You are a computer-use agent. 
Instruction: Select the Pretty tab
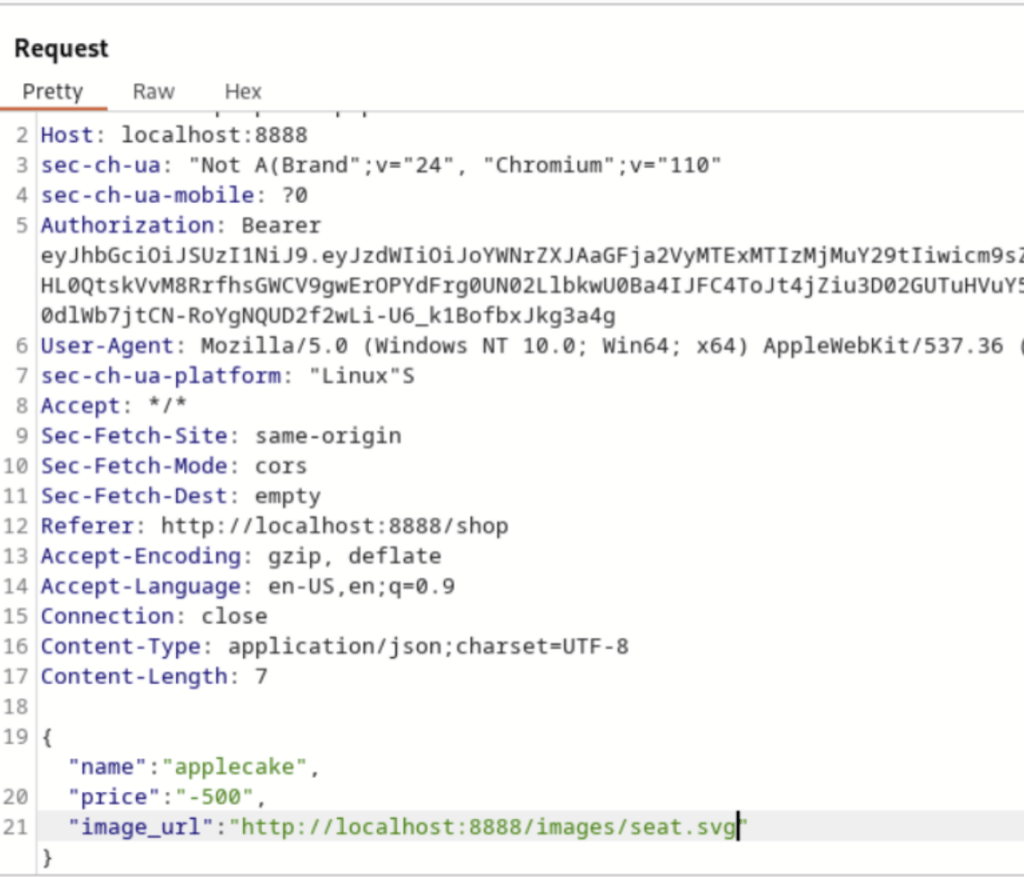click(52, 91)
